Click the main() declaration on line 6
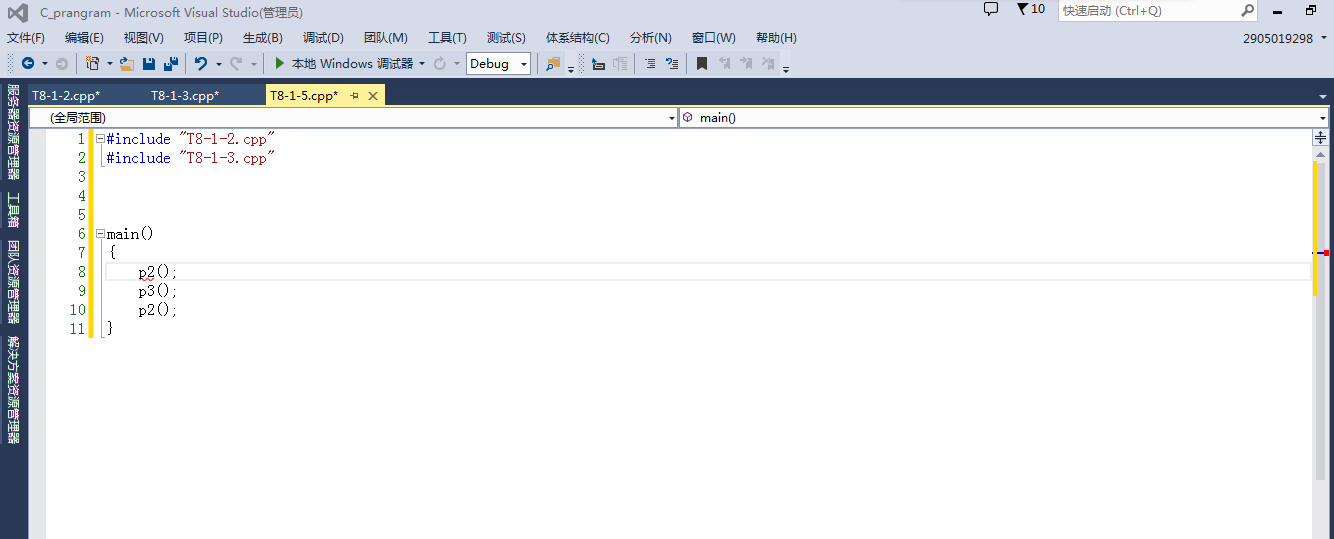 click(130, 234)
